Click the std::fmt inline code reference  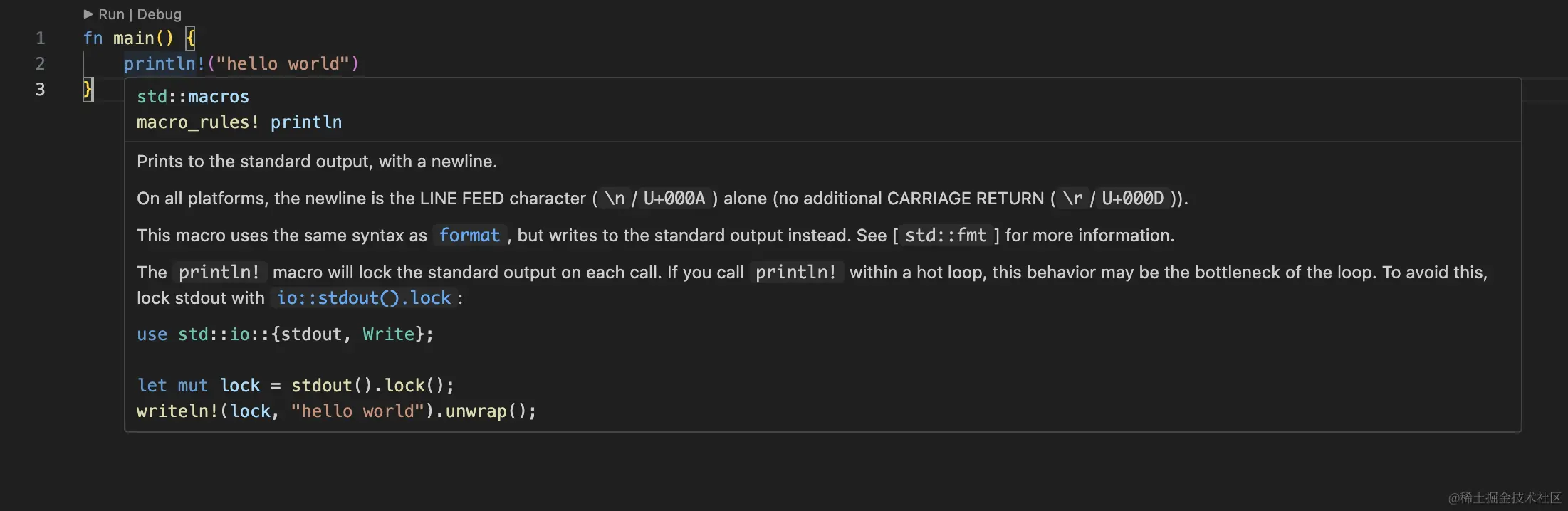945,236
